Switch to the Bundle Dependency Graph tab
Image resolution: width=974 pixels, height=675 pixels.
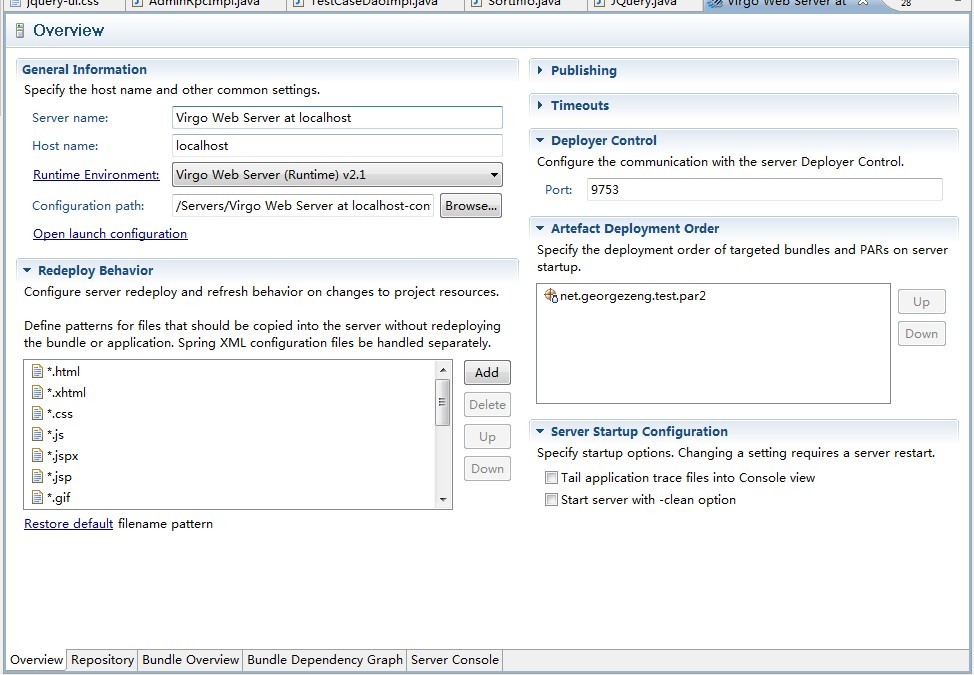[x=325, y=659]
